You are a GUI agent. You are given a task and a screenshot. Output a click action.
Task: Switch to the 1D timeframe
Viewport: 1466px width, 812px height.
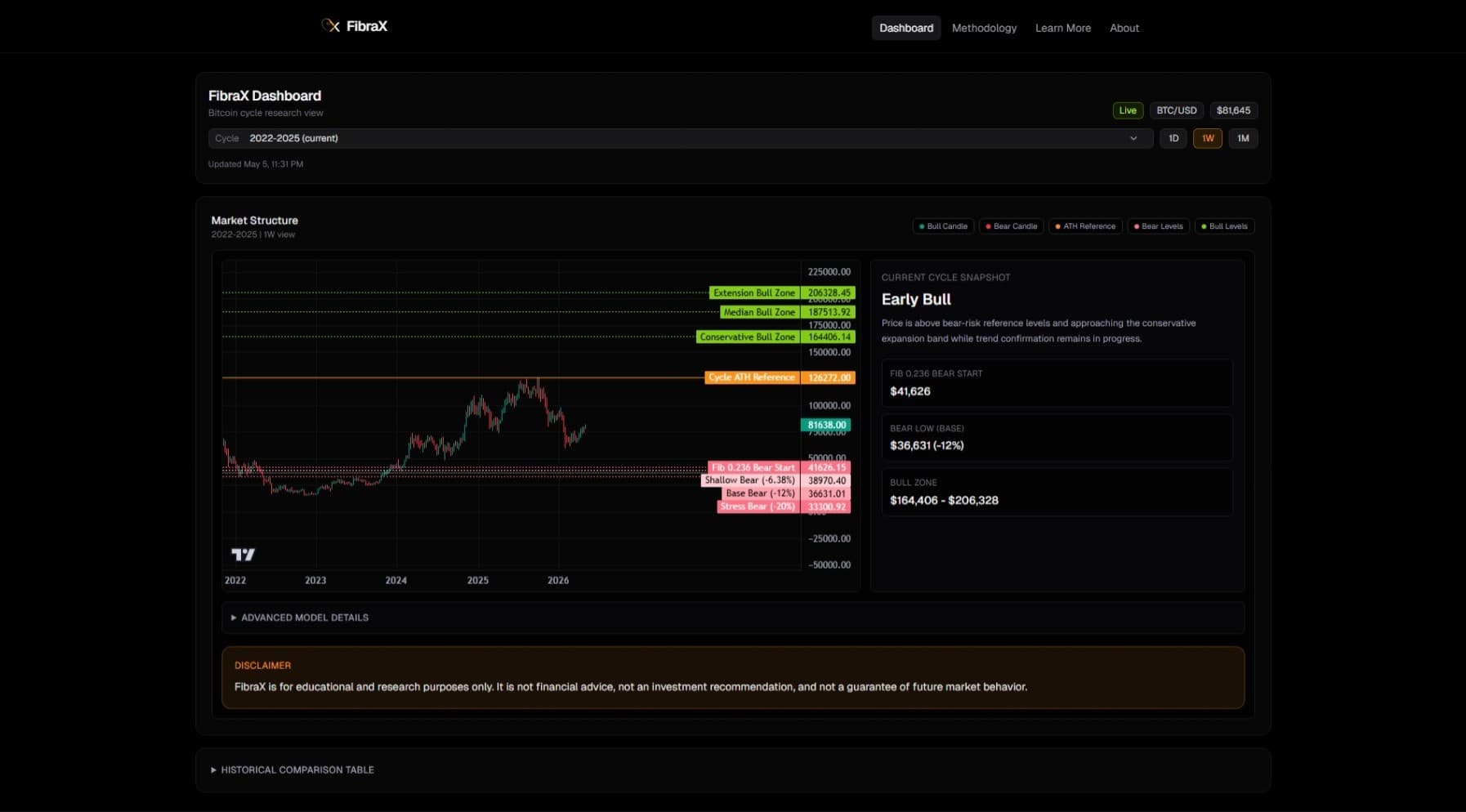1173,138
